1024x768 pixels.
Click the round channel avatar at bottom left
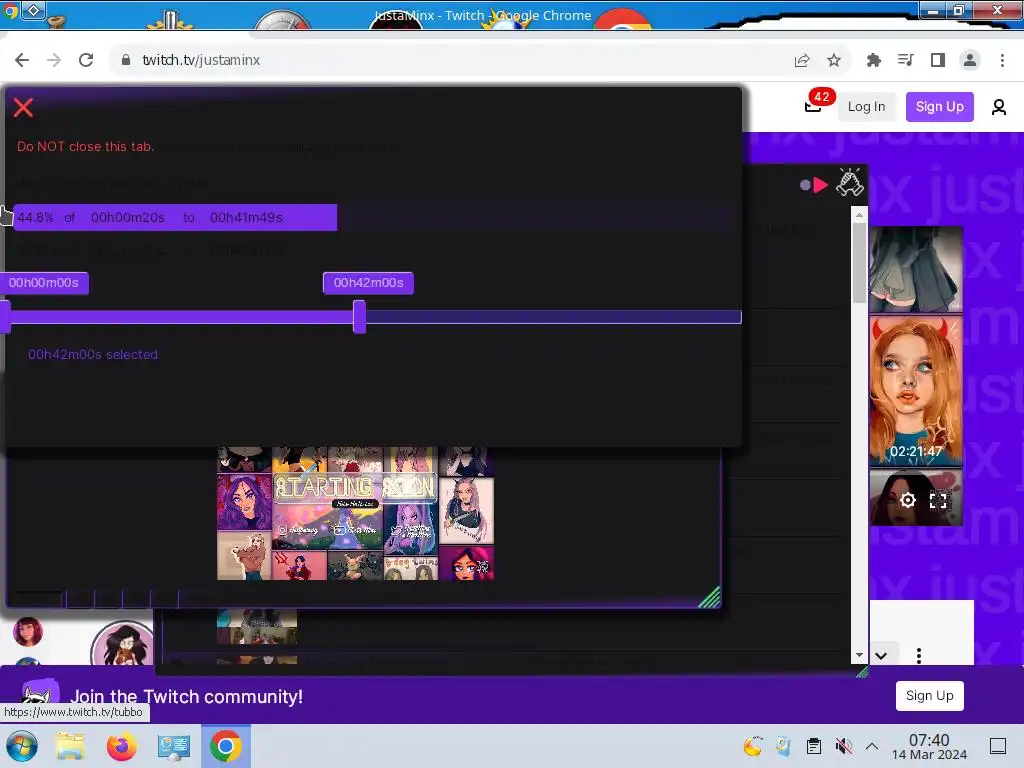coord(123,643)
